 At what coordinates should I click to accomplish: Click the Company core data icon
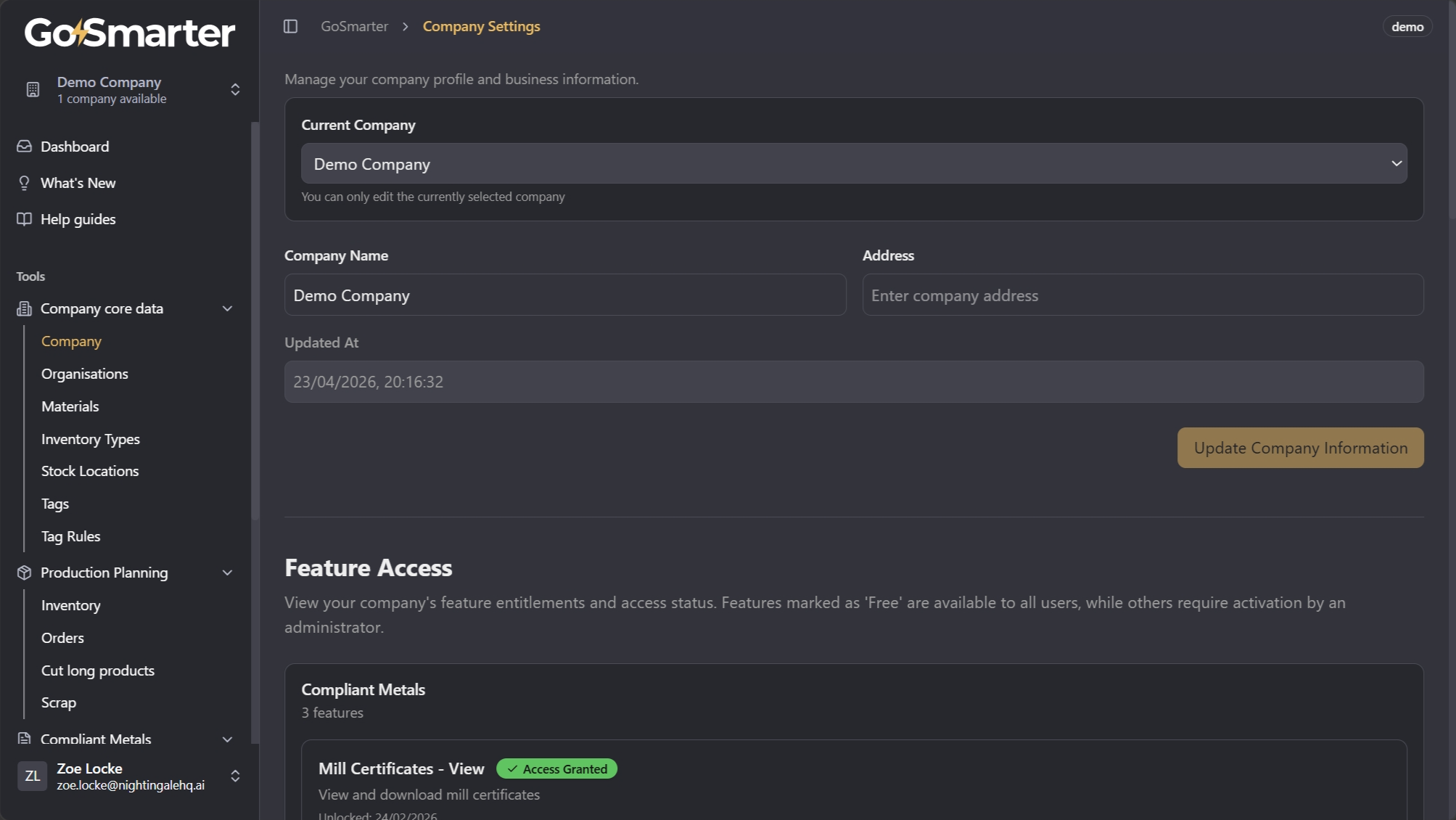[24, 308]
